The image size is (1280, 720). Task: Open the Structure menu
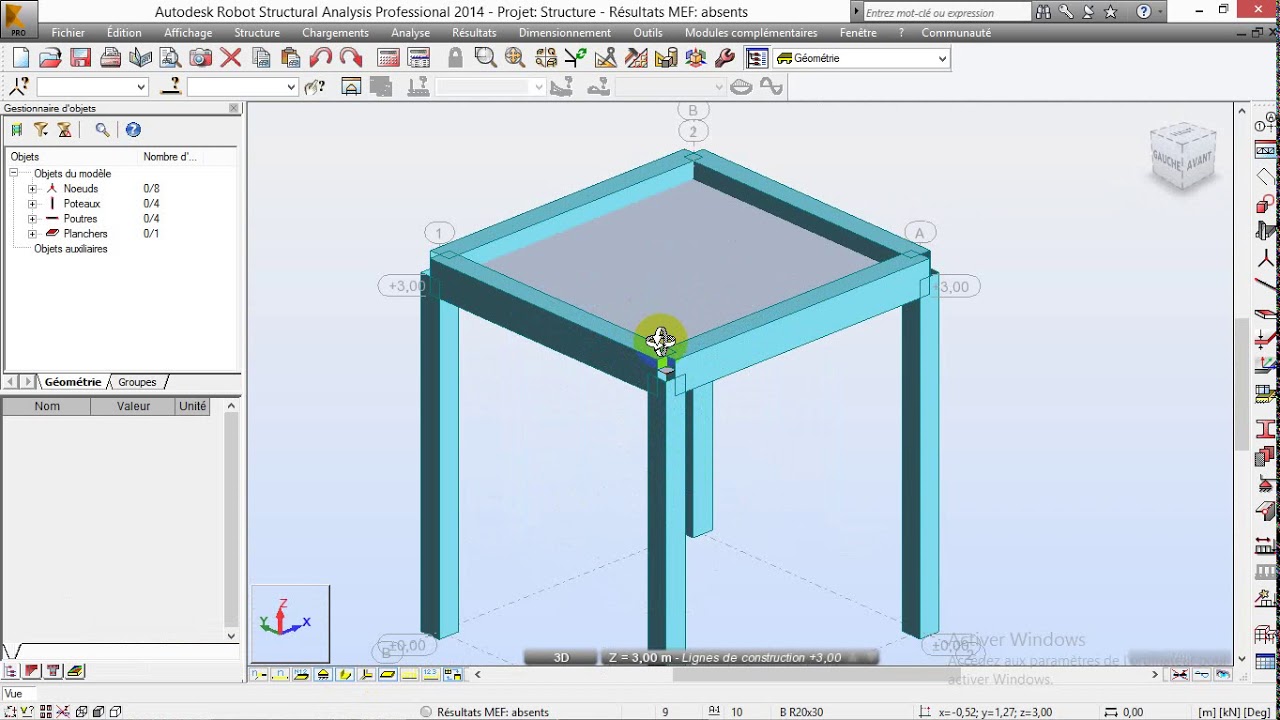coord(257,33)
